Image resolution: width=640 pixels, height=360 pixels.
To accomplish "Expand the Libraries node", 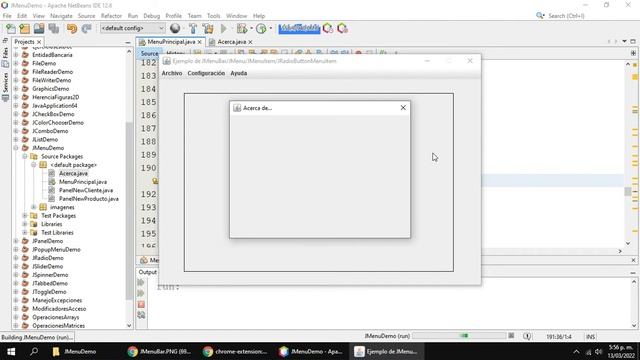I will (x=24, y=224).
